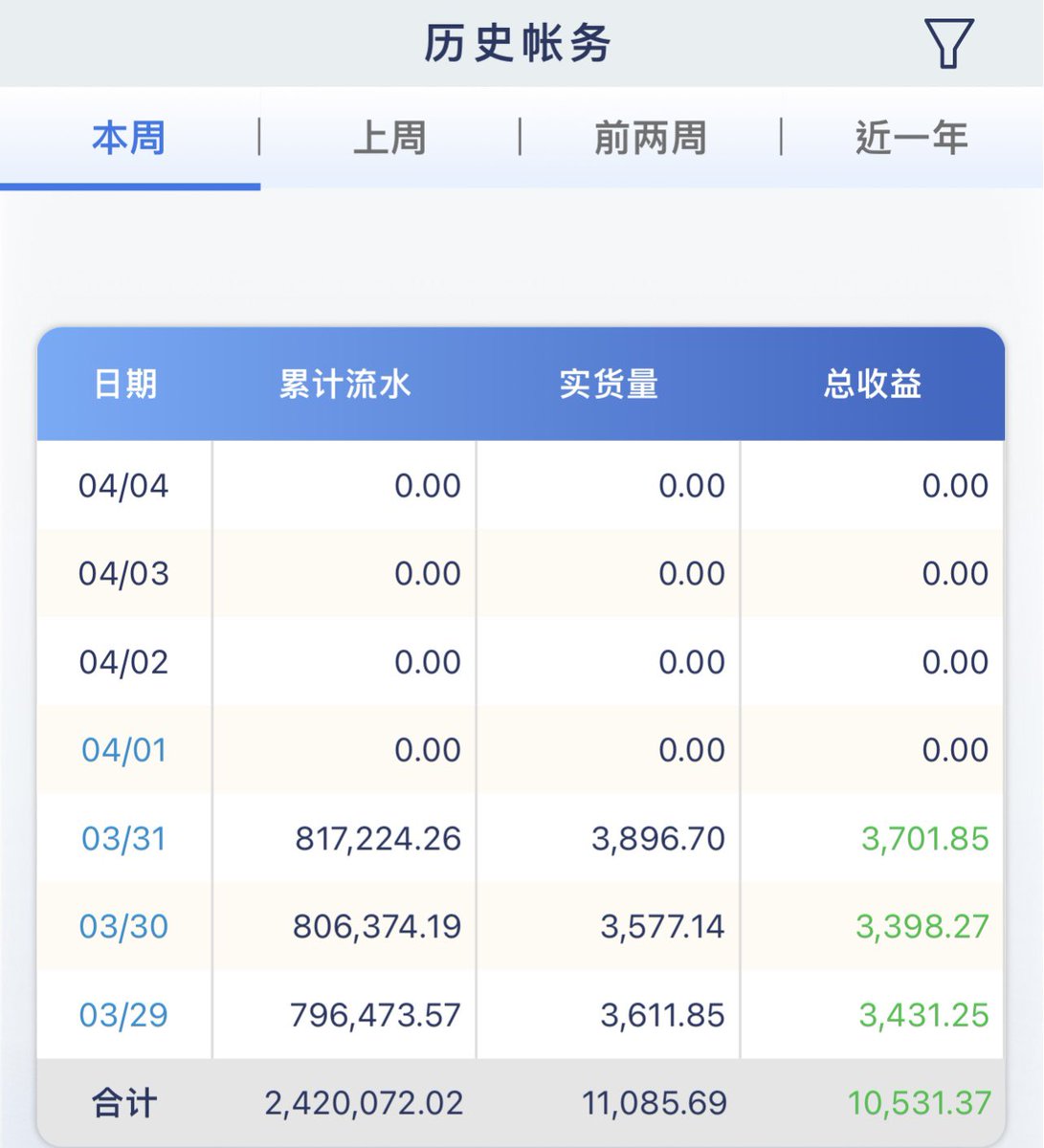Click the green 3,431.25 profit
This screenshot has height=1148, width=1044.
pos(924,1015)
